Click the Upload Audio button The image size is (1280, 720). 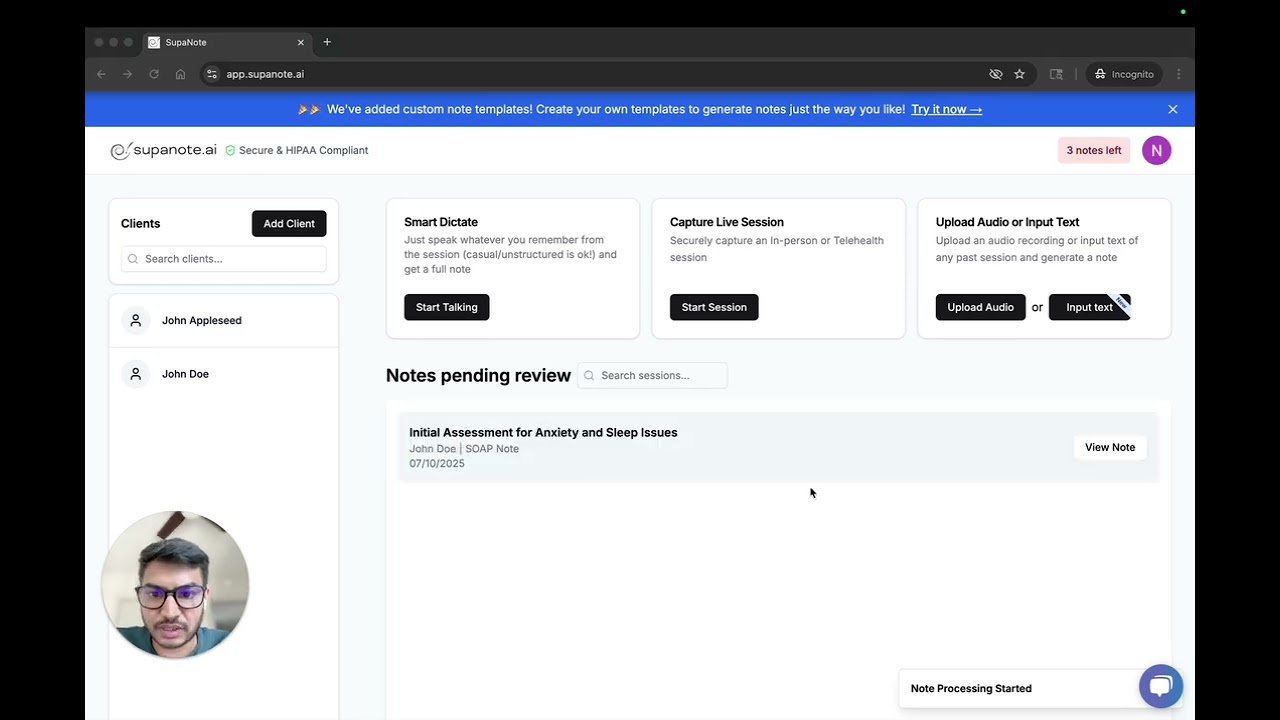pyautogui.click(x=980, y=307)
